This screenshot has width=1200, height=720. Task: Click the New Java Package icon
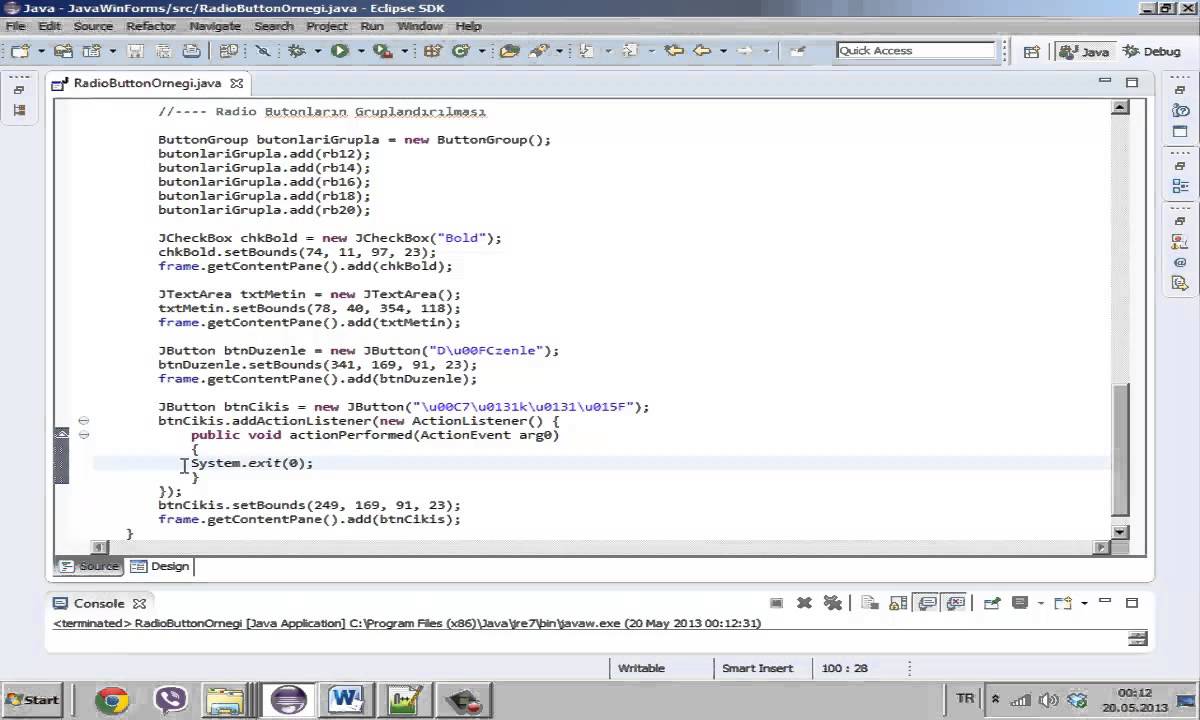pos(432,50)
